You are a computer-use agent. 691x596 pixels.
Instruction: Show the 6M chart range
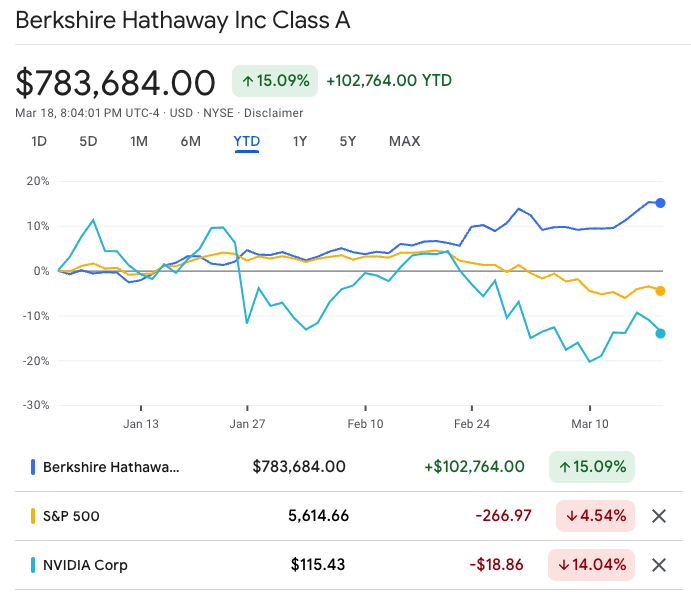[190, 141]
